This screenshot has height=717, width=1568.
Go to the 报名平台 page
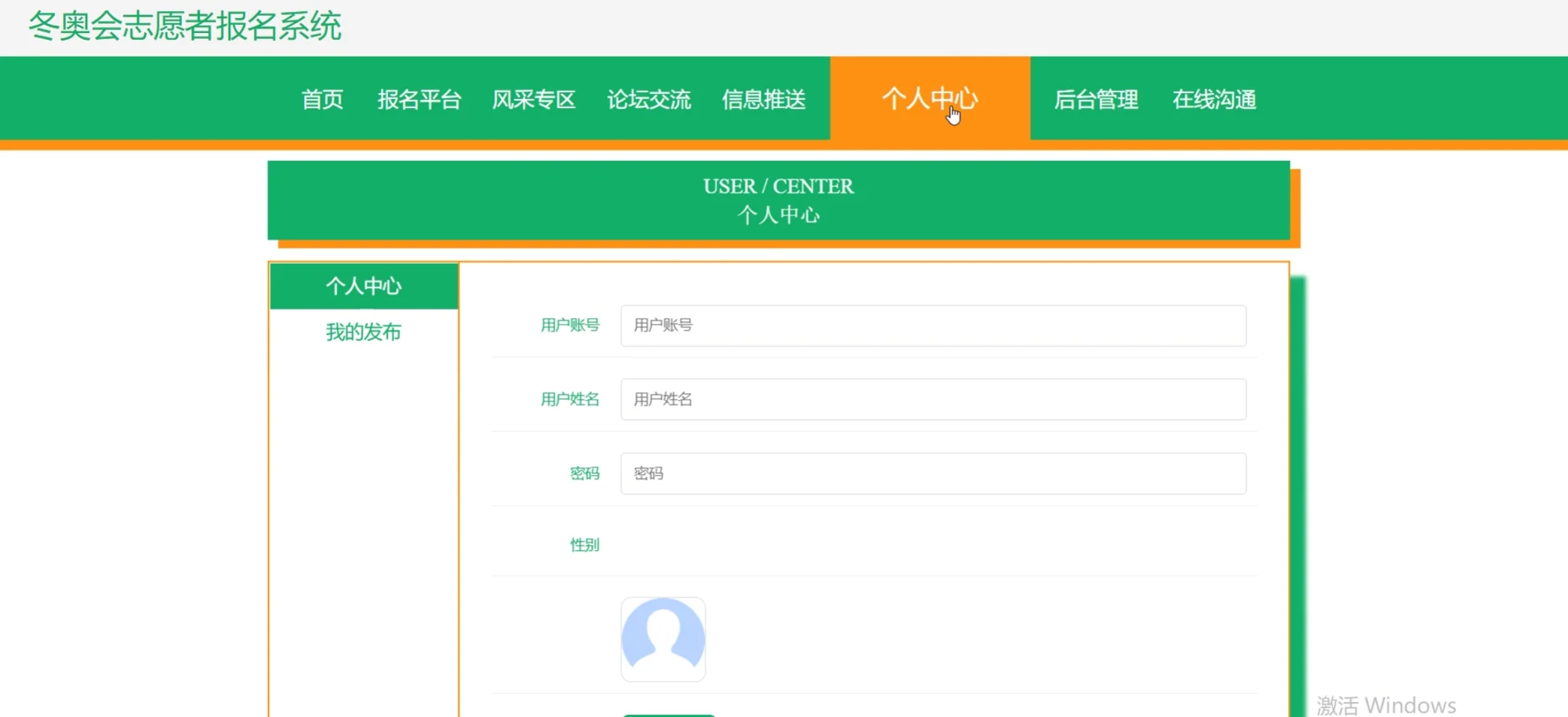pos(420,99)
